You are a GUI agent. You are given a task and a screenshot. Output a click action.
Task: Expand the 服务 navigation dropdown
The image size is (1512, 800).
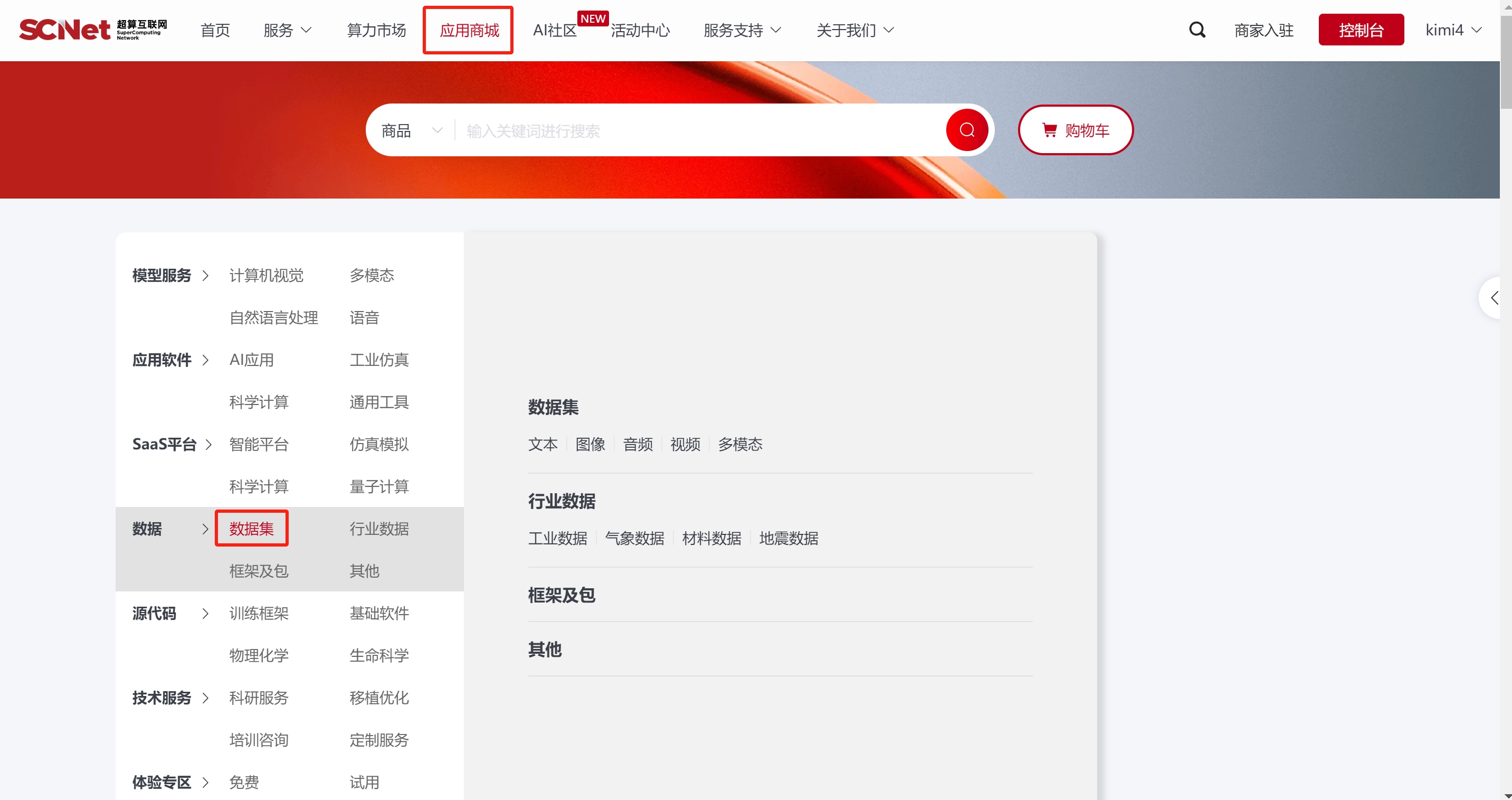pos(287,30)
